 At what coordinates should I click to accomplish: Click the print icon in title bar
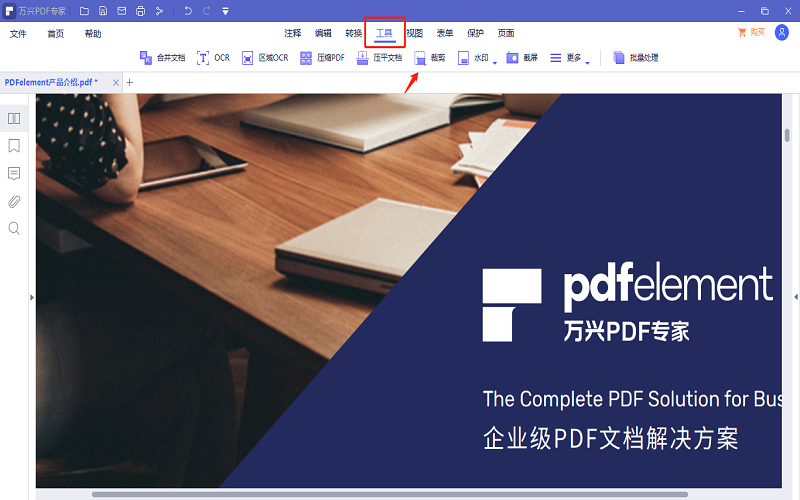coord(140,11)
